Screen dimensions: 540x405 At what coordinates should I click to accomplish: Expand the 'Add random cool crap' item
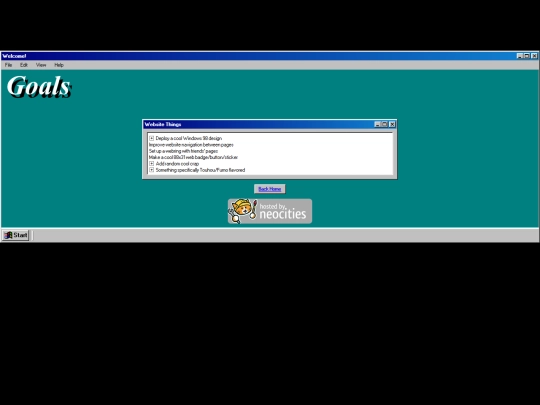[x=152, y=164]
